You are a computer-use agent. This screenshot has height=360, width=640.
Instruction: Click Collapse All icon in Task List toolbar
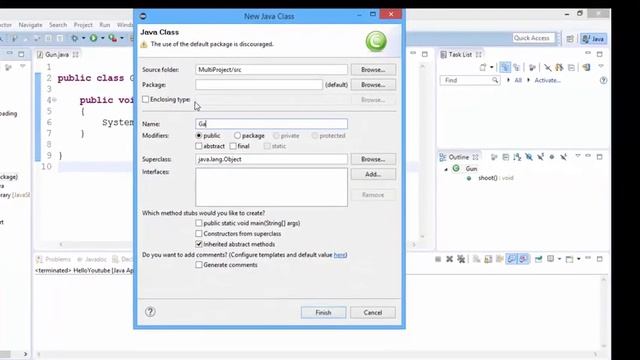tap(571, 67)
